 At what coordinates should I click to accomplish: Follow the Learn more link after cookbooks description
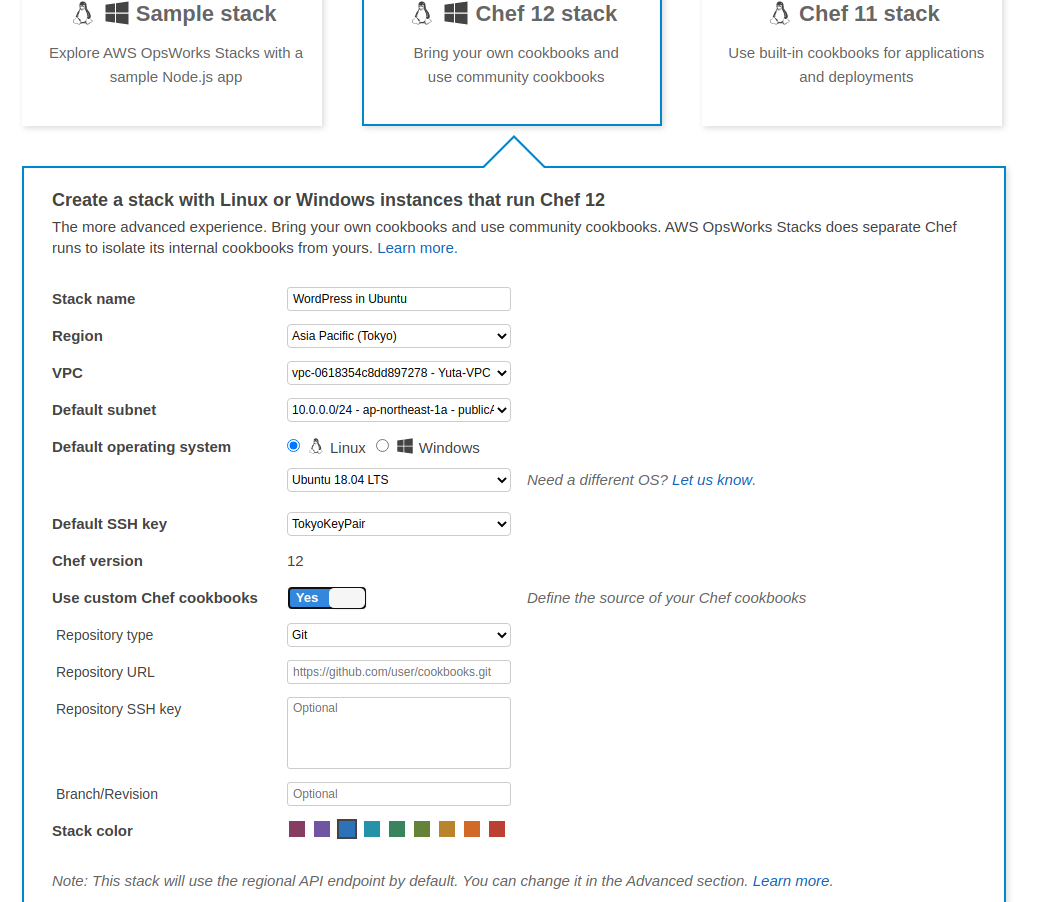[x=417, y=248]
